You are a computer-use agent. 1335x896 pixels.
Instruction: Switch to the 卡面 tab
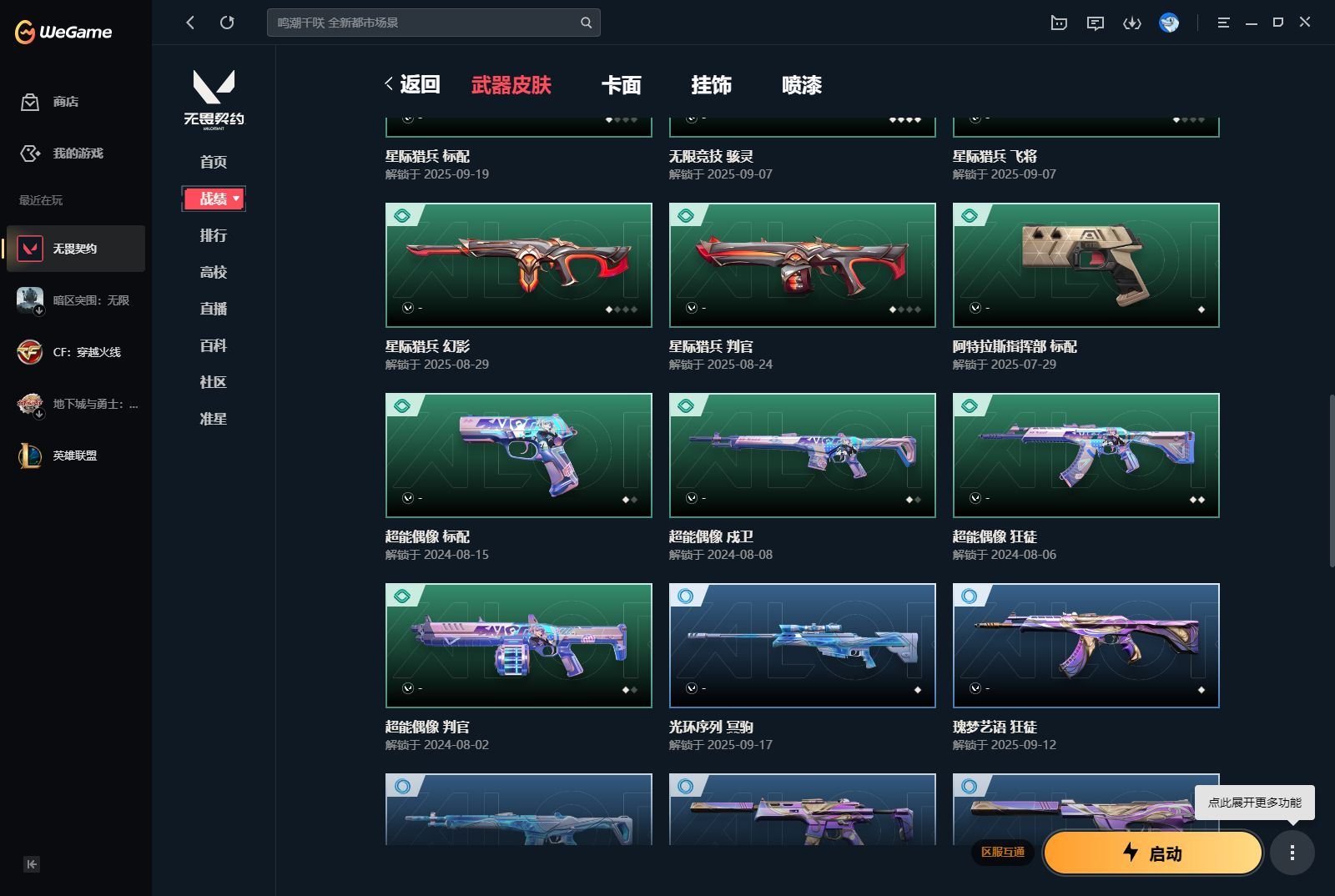coord(622,85)
